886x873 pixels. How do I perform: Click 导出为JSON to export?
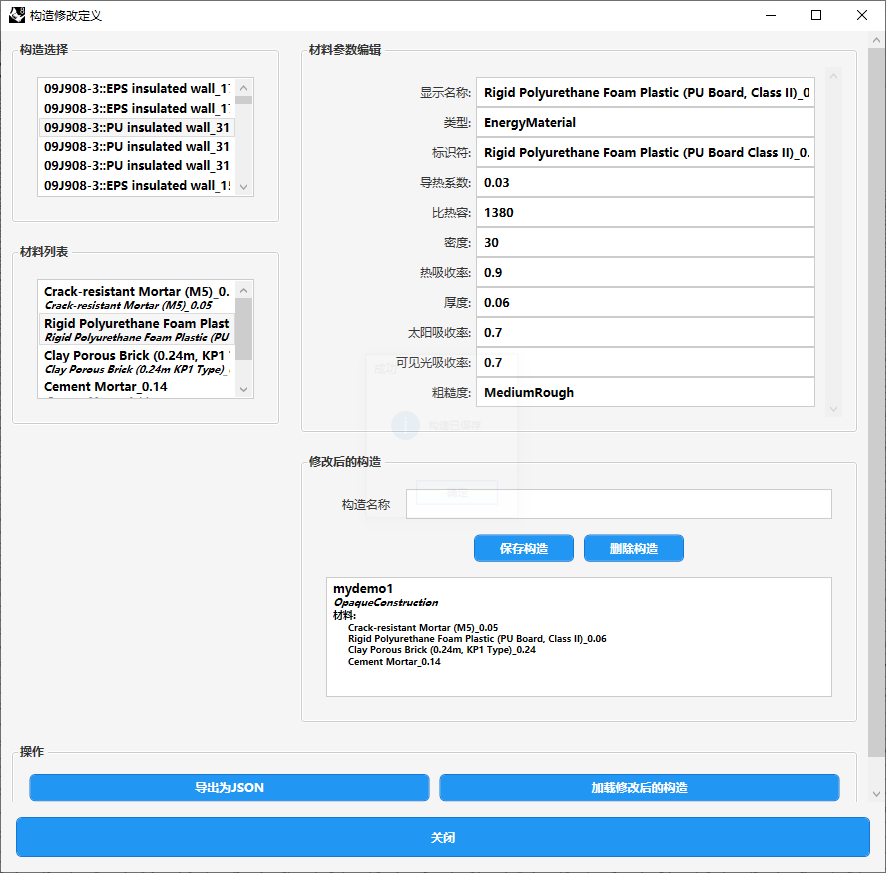(x=229, y=788)
